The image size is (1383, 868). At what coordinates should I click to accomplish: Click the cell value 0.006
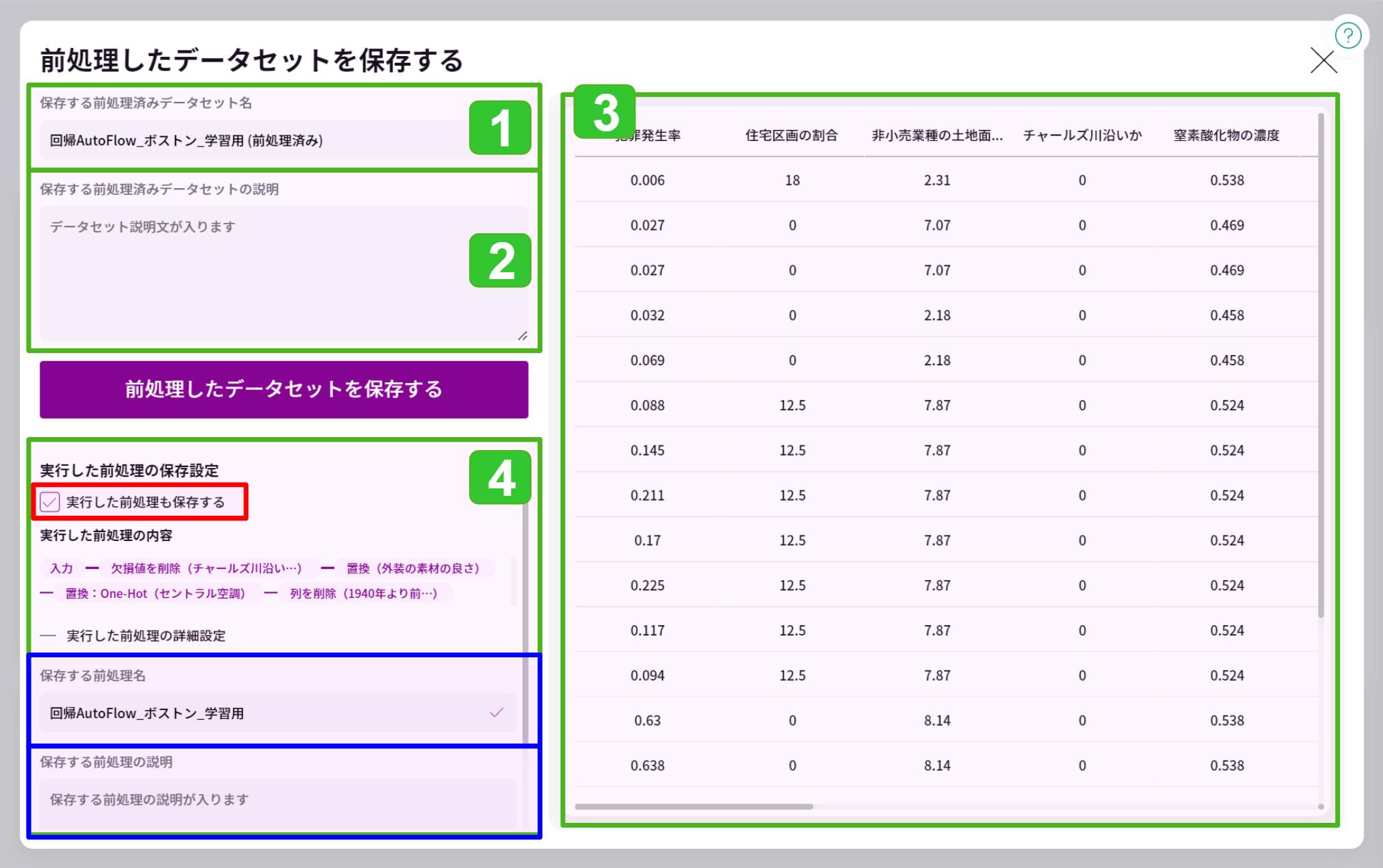tap(647, 180)
